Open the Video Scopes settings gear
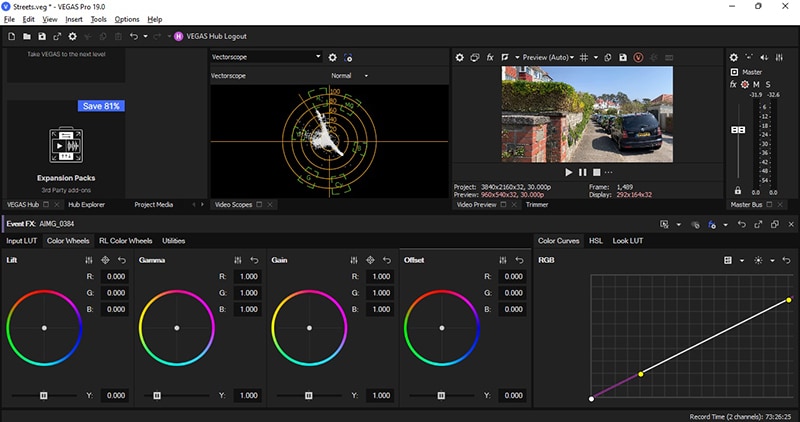The image size is (800, 422). [x=333, y=58]
